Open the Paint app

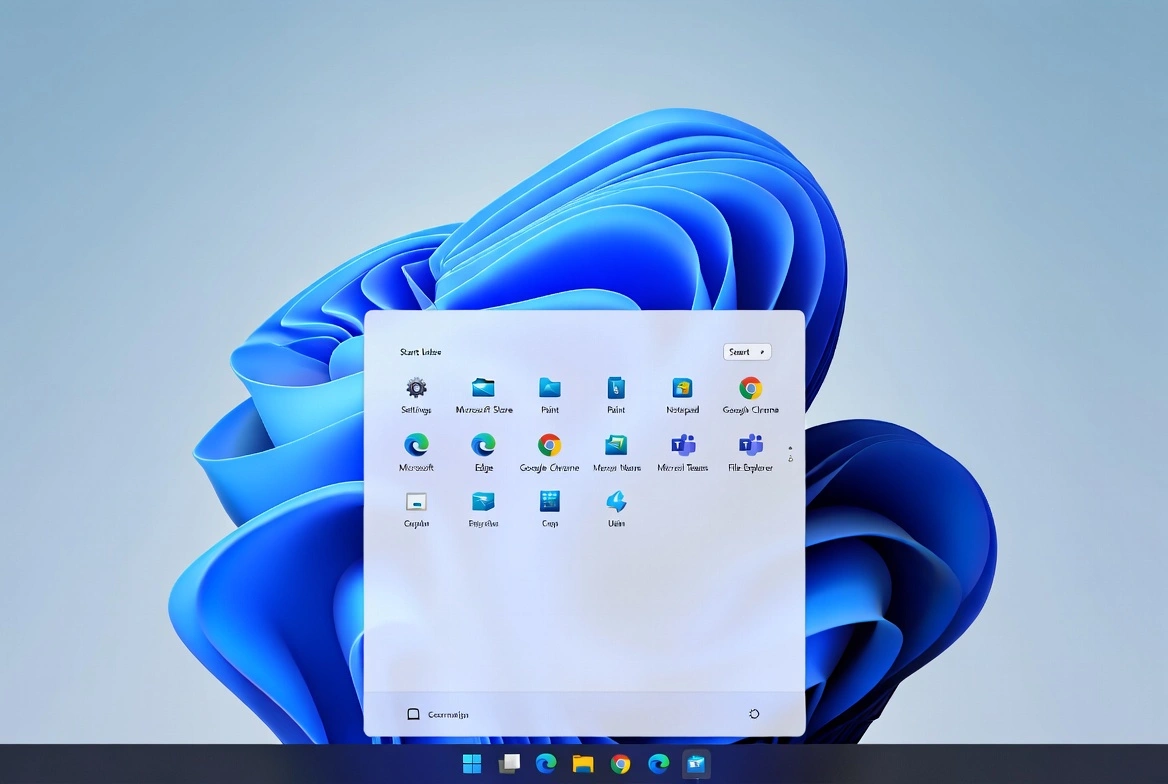(x=549, y=390)
